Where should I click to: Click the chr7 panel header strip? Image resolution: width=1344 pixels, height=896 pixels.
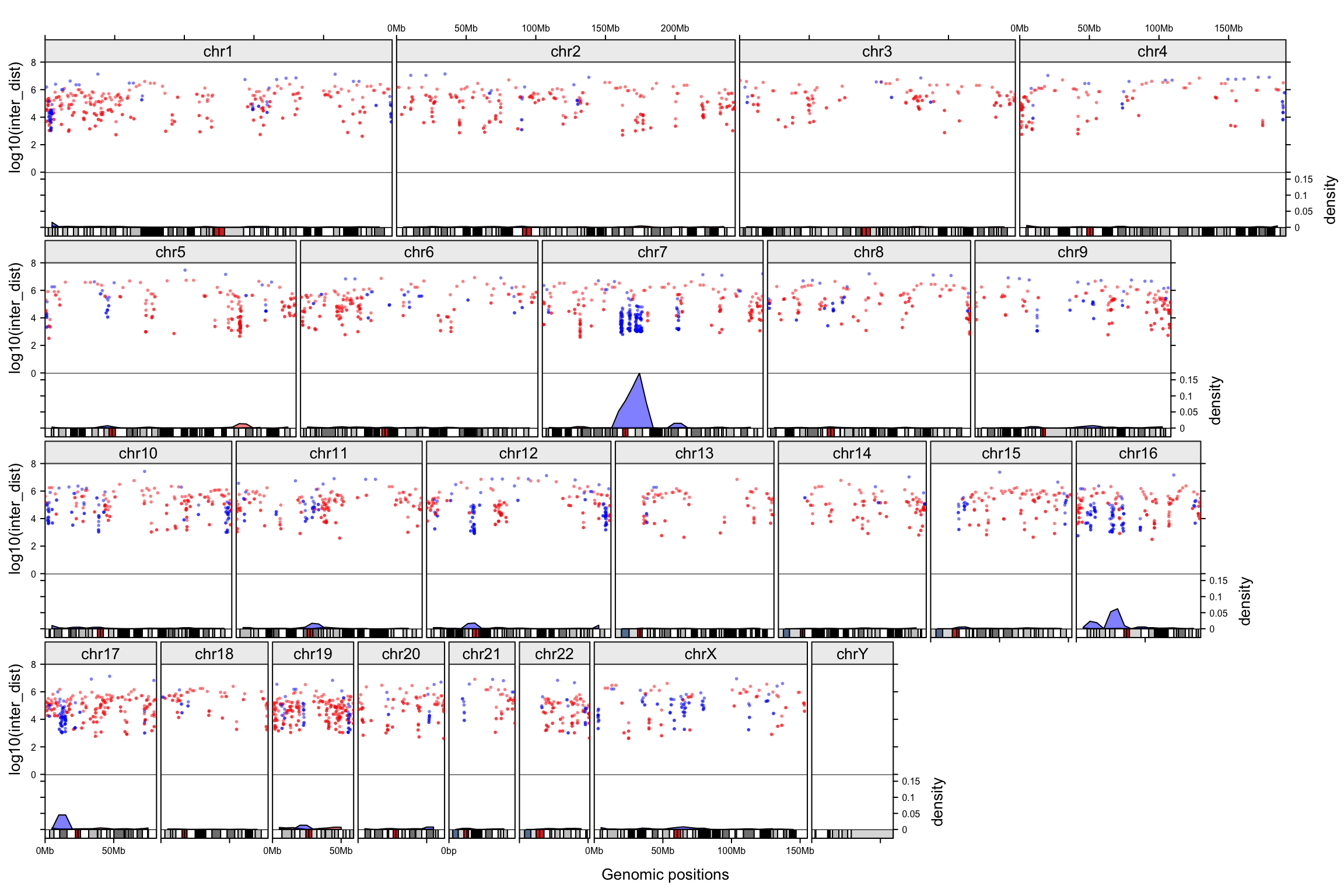(x=652, y=252)
